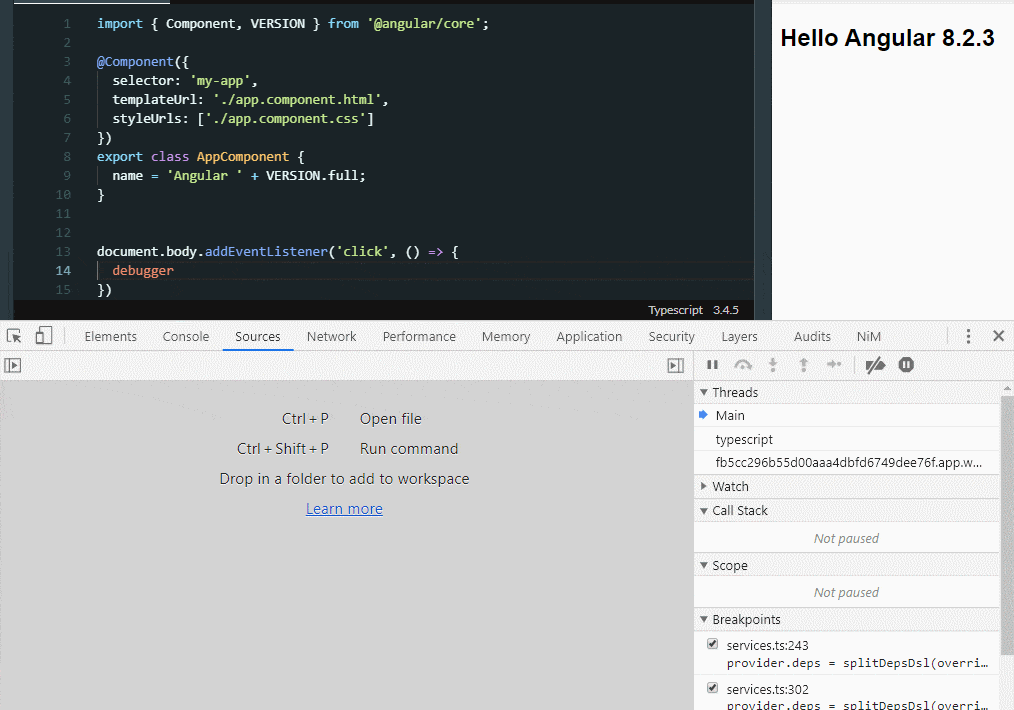Click the addEventListener call in code

(x=266, y=252)
